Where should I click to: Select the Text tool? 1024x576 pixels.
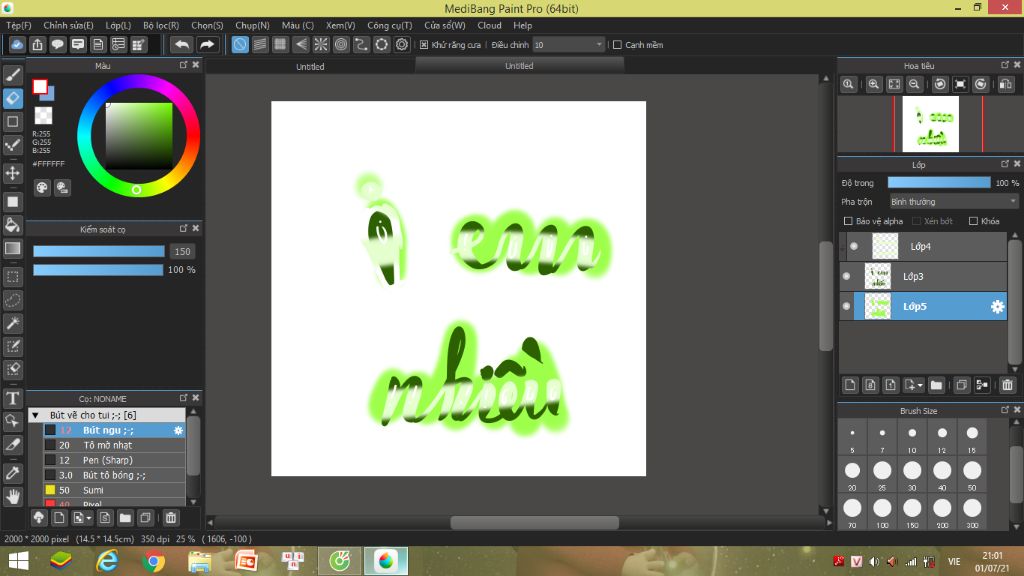tap(12, 398)
